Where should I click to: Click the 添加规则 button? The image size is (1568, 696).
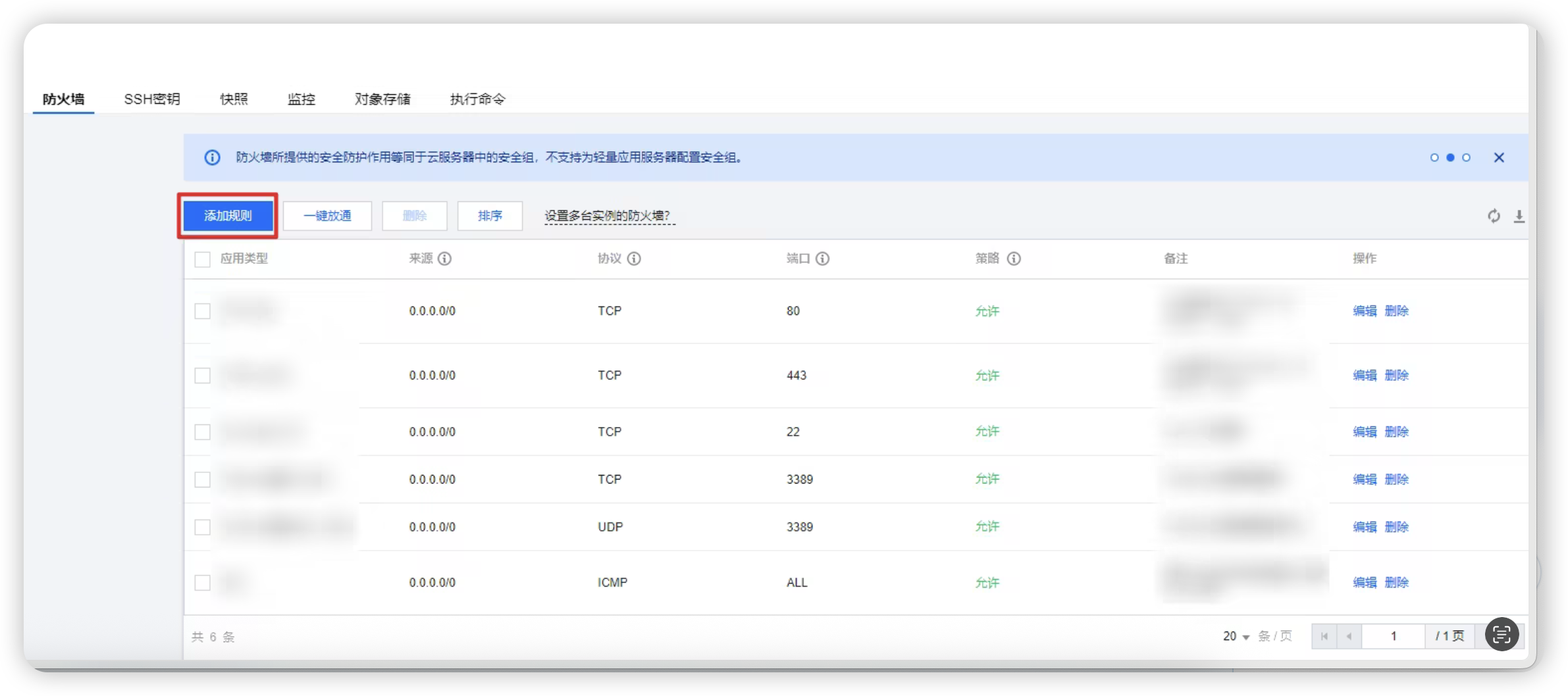pyautogui.click(x=228, y=216)
